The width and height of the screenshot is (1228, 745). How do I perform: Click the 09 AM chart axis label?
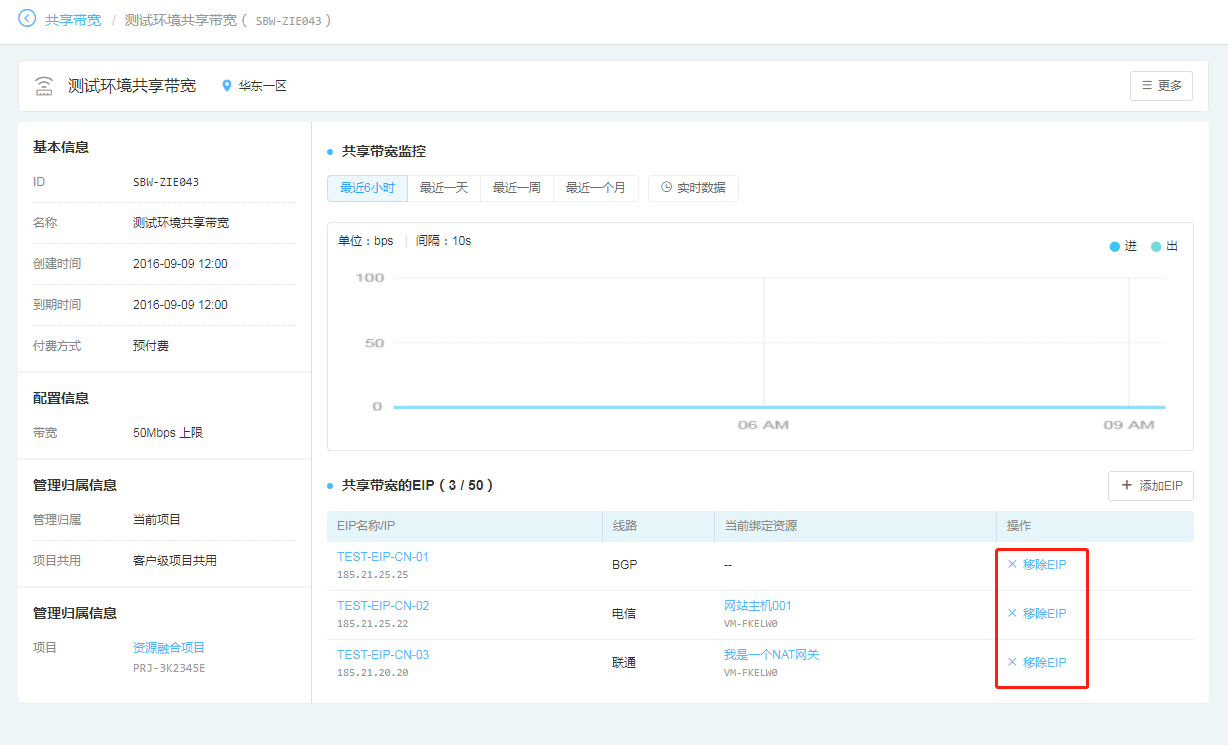point(1129,425)
